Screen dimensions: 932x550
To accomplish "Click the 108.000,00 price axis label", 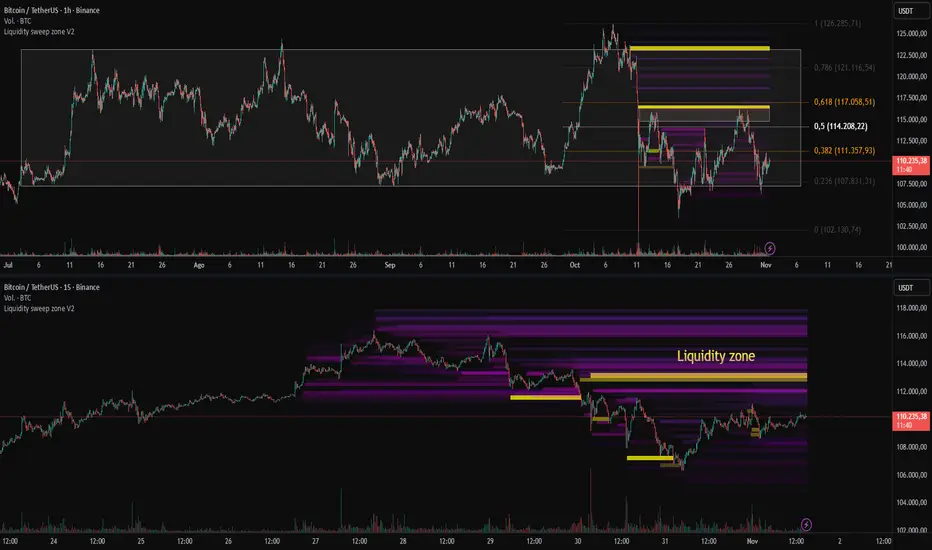I will tap(912, 447).
